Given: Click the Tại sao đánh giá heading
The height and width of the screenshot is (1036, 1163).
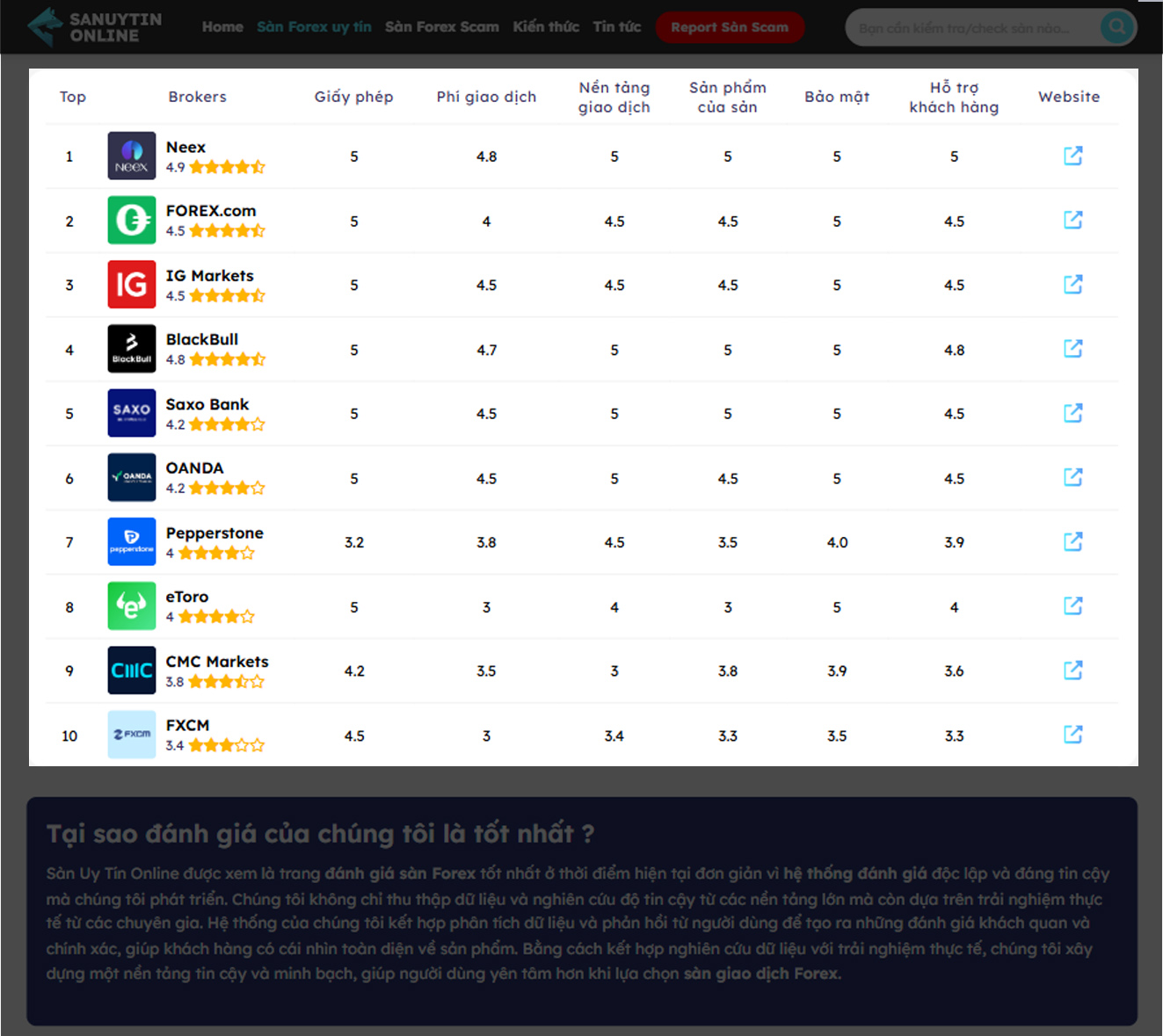Looking at the screenshot, I should [x=320, y=833].
